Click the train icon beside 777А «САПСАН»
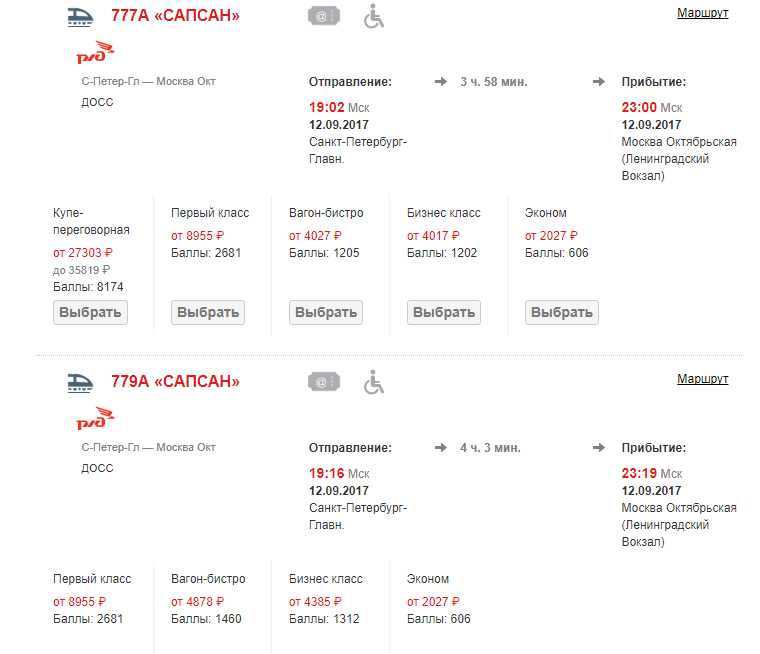The width and height of the screenshot is (760, 654). point(80,16)
